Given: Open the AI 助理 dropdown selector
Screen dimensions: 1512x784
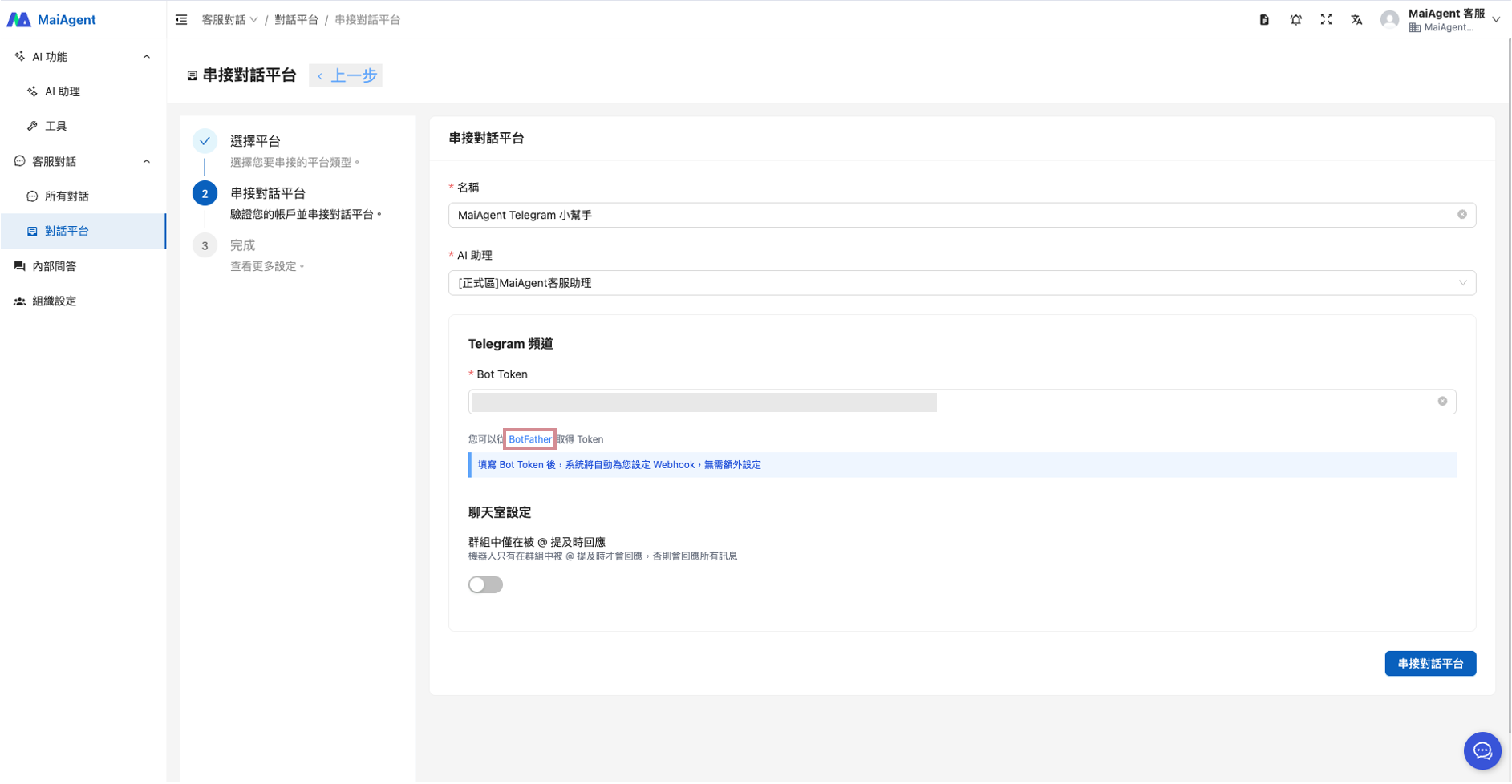Looking at the screenshot, I should [x=961, y=283].
